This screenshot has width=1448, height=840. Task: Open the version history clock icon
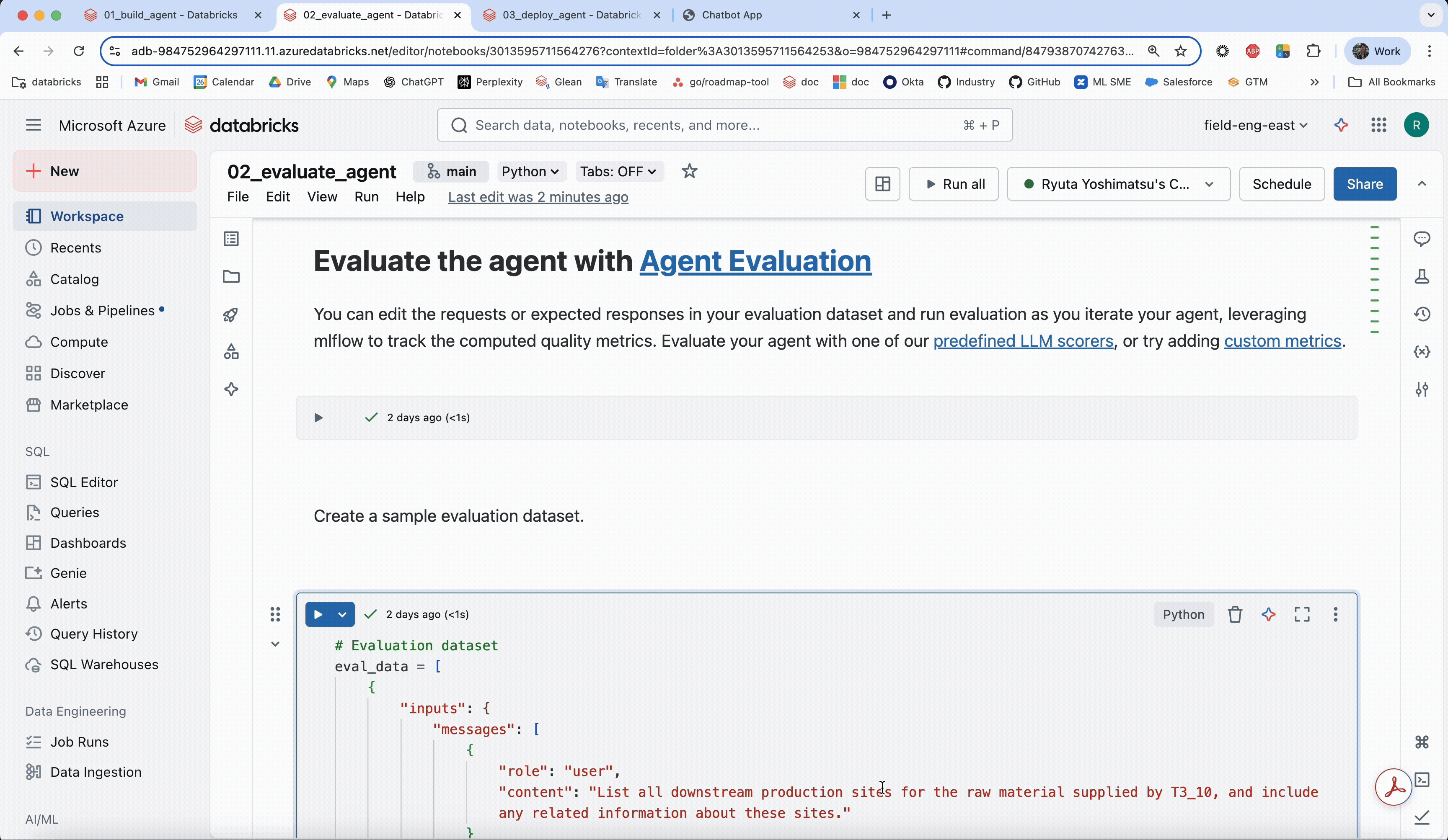(1422, 314)
